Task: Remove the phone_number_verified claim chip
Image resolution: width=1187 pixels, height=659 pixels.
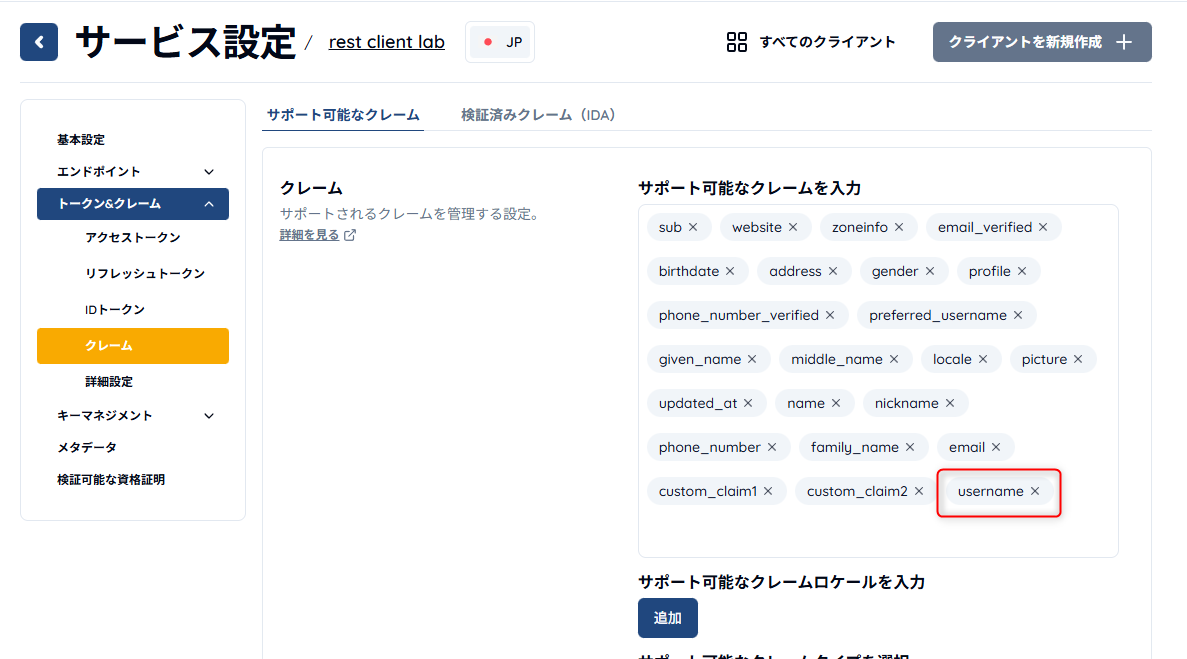Action: coord(830,315)
